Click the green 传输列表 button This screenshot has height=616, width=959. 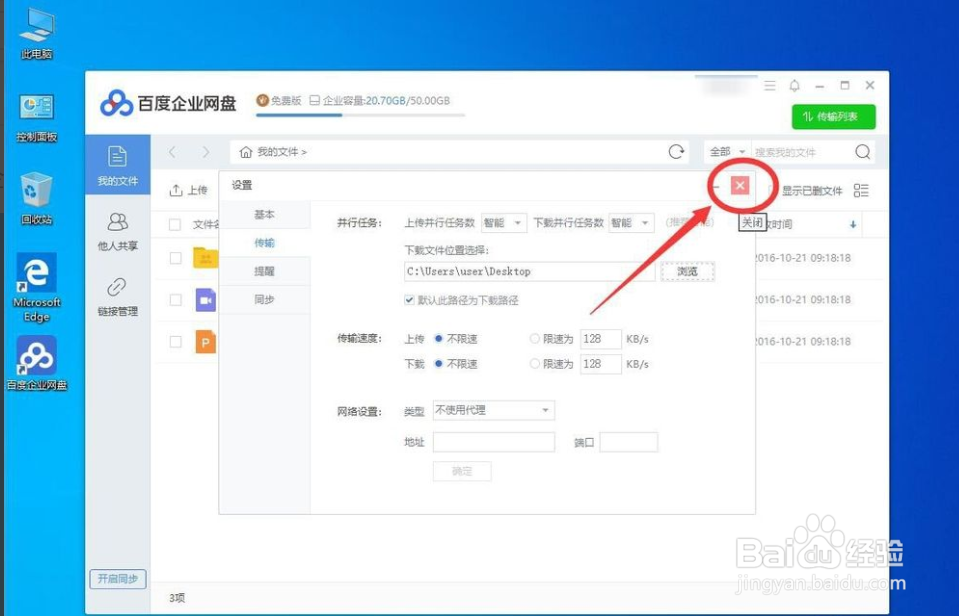tap(833, 116)
